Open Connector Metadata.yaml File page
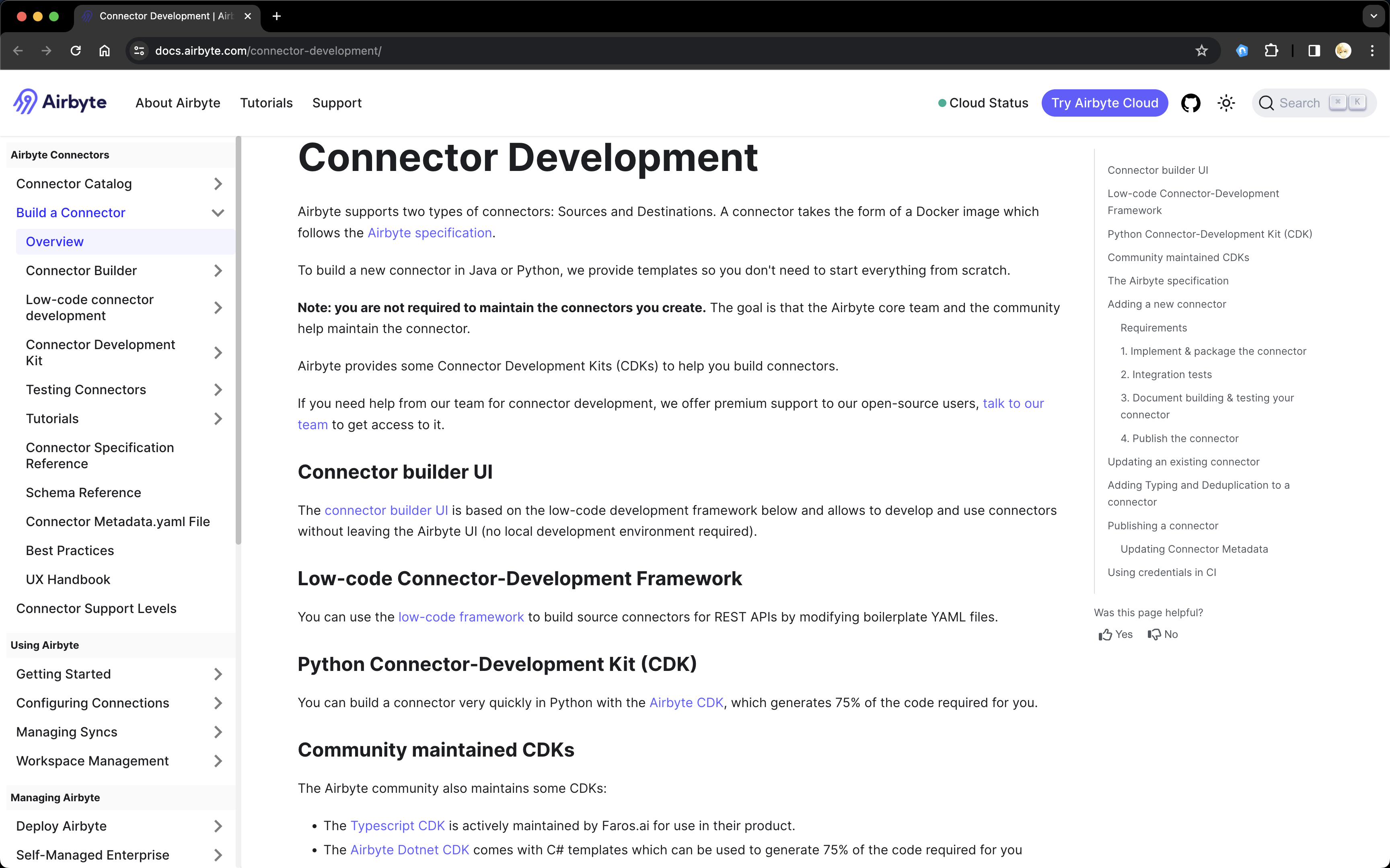 click(x=118, y=521)
